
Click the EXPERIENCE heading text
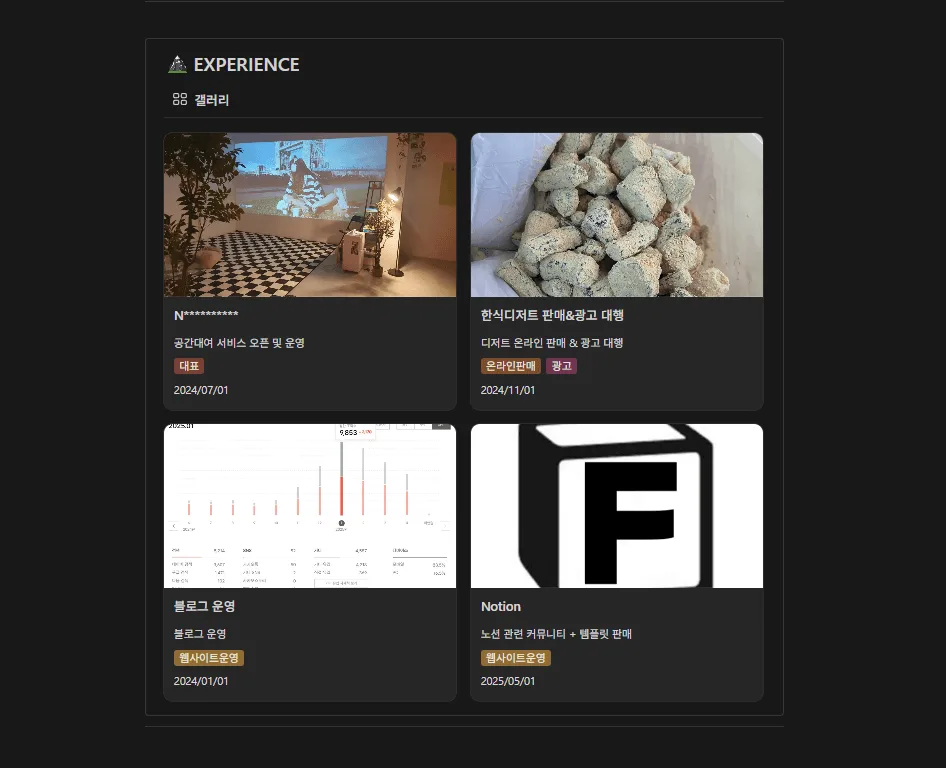(x=246, y=65)
